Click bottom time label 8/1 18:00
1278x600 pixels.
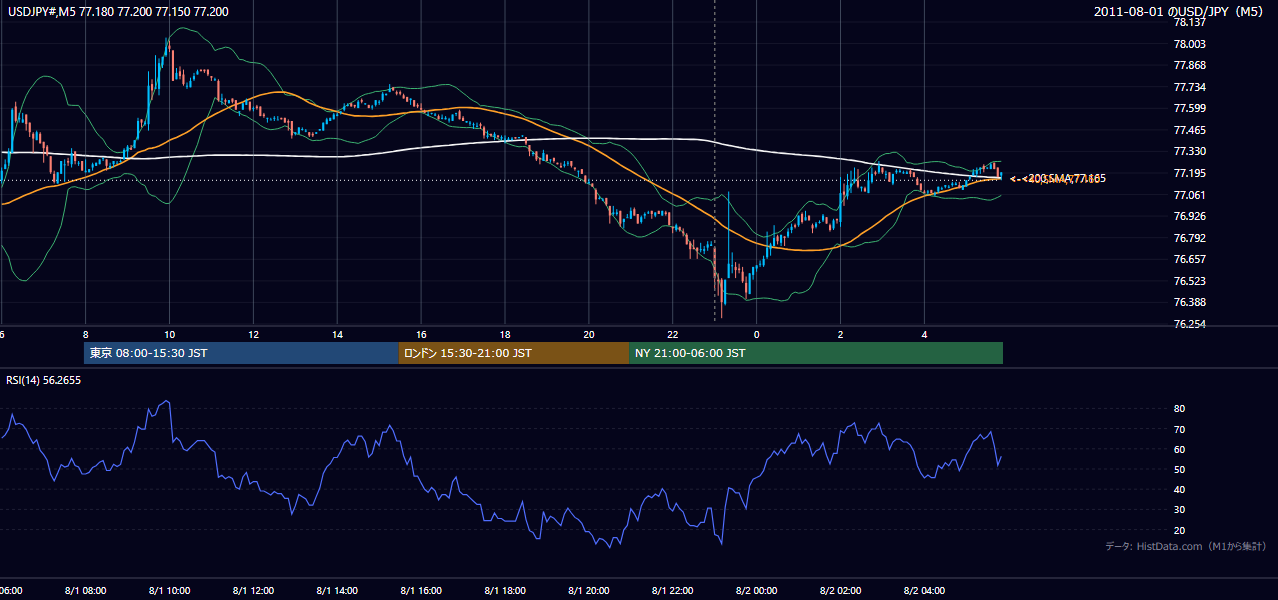[x=505, y=591]
